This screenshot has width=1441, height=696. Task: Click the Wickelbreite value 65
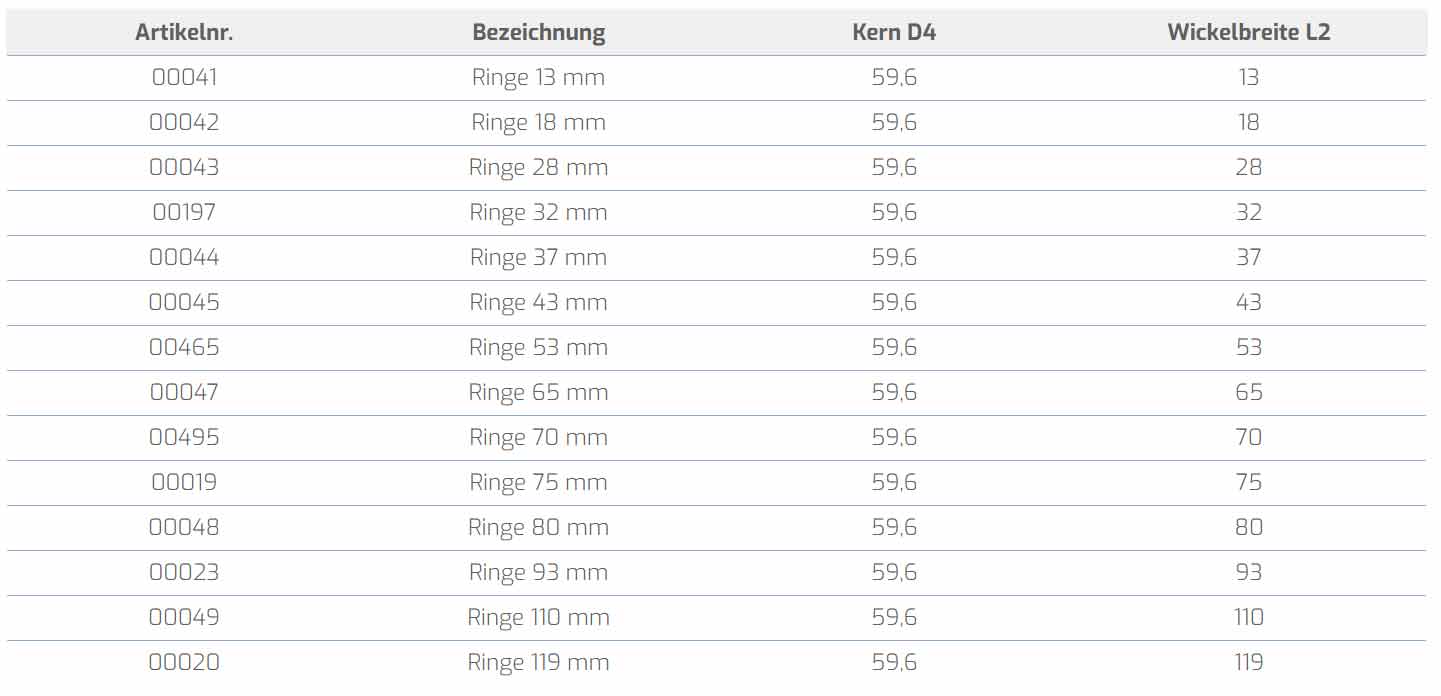(x=1248, y=392)
